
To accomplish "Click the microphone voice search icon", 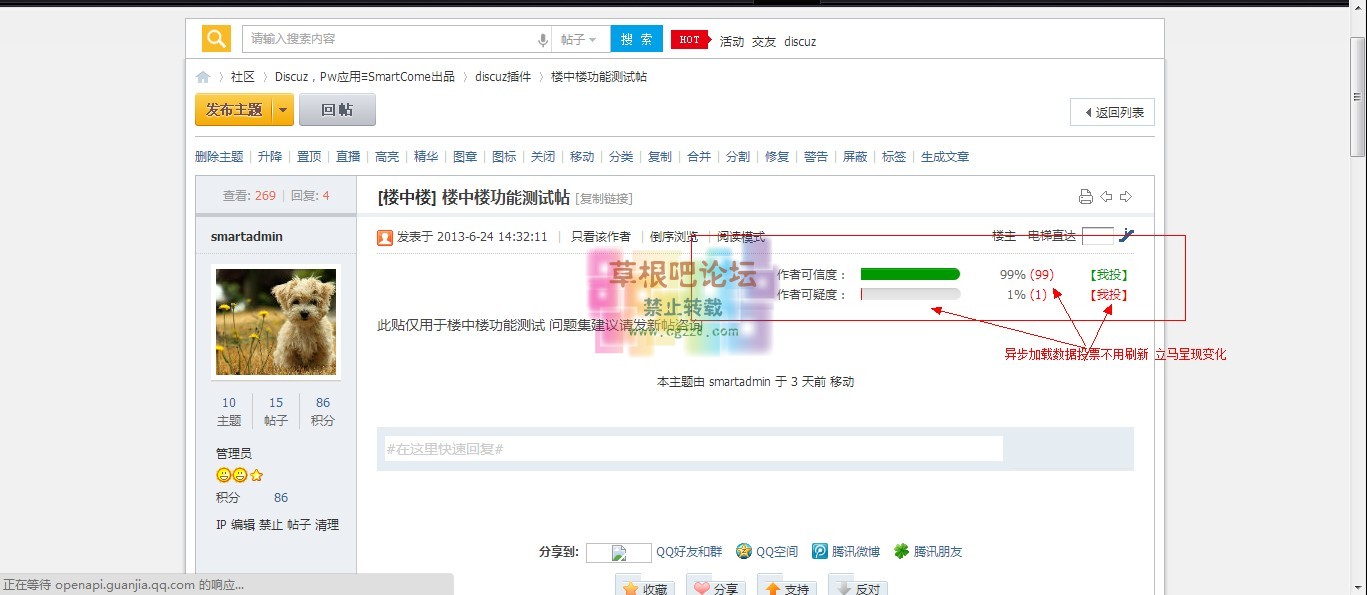I will click(543, 40).
